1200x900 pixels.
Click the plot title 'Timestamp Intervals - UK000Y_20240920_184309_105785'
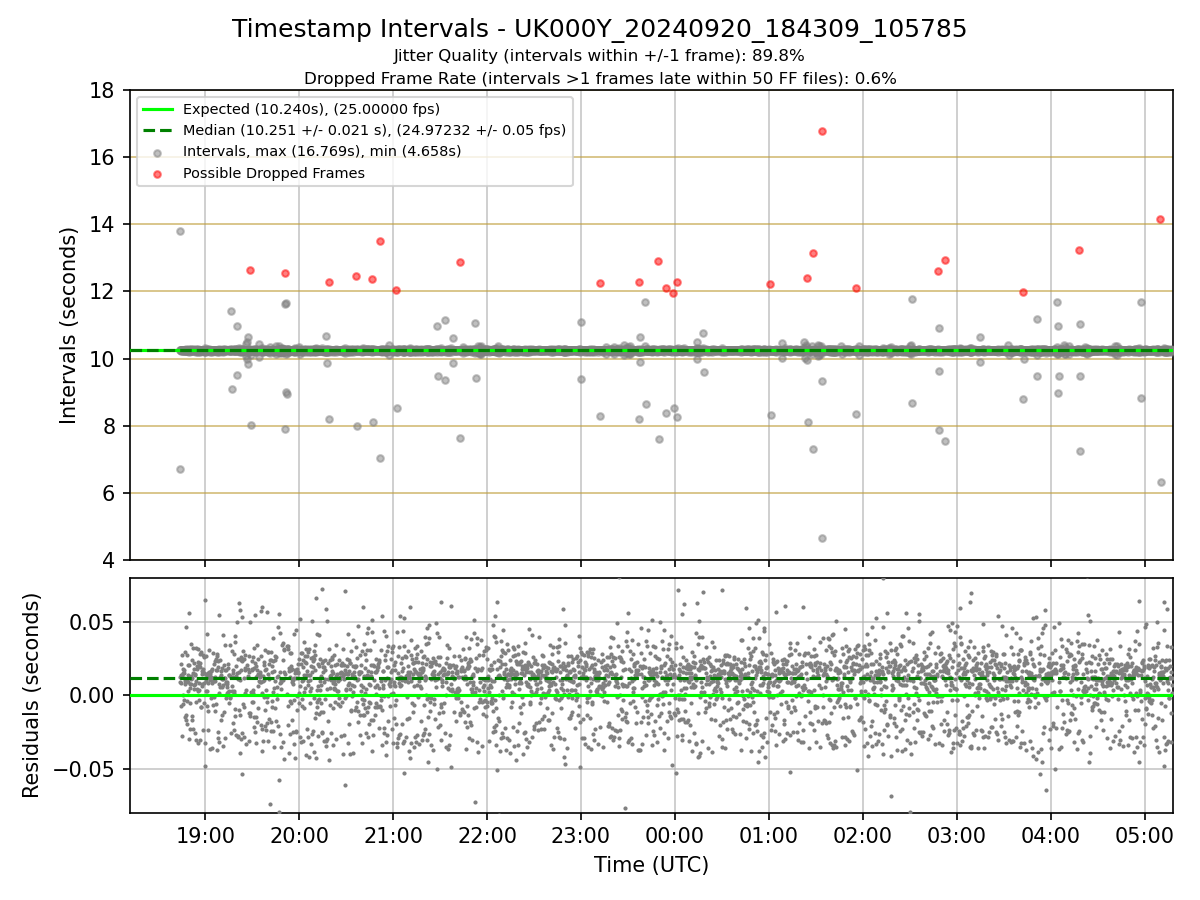[599, 29]
